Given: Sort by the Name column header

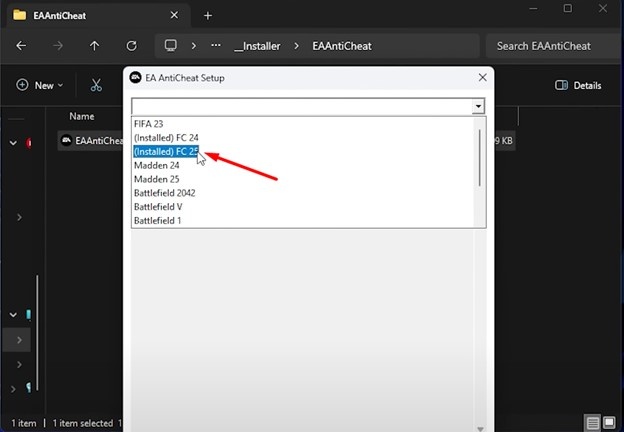Looking at the screenshot, I should 82,116.
